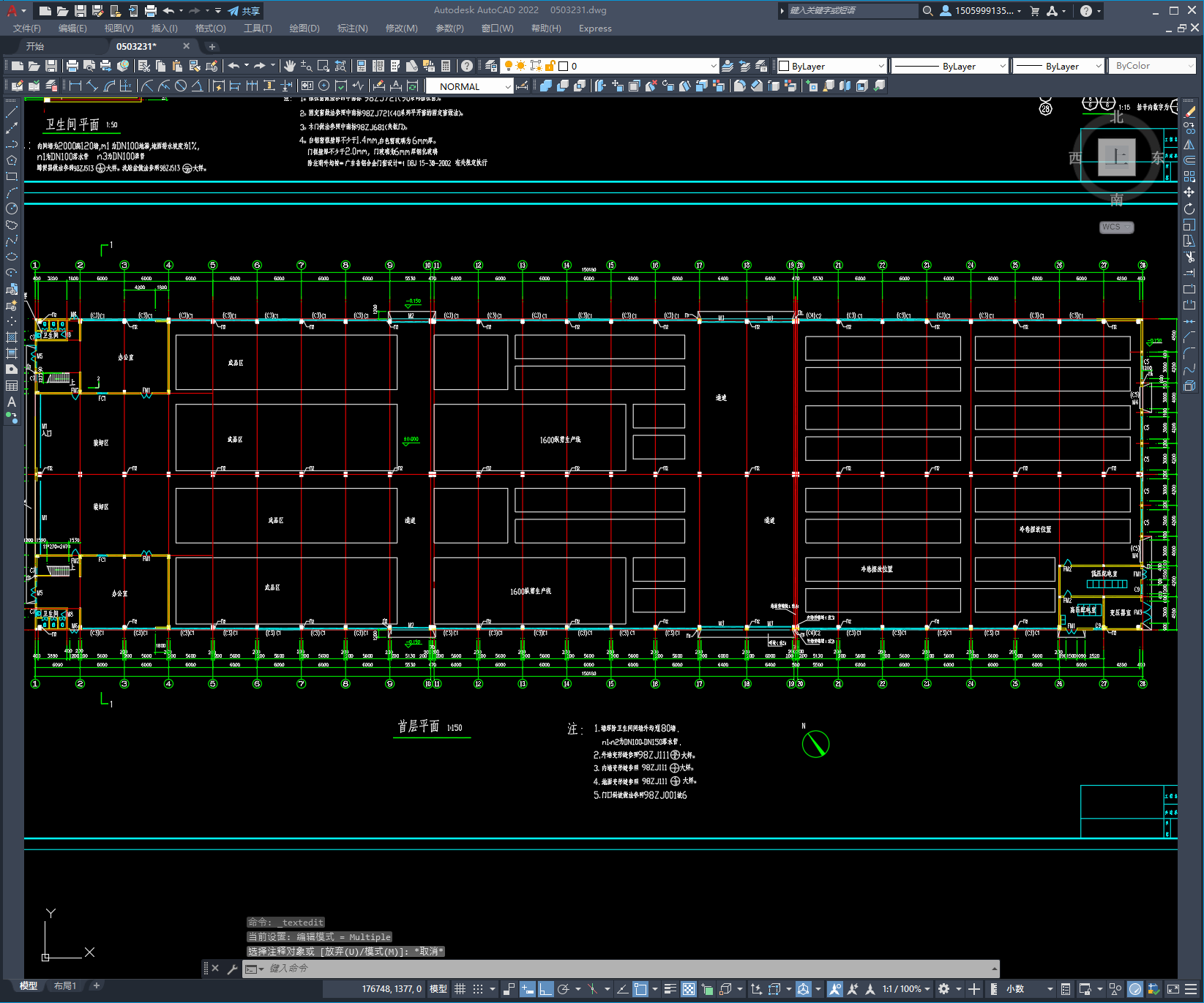Open the annotation scale 1:1 / 100% dropdown
The image size is (1204, 1003).
point(906,989)
